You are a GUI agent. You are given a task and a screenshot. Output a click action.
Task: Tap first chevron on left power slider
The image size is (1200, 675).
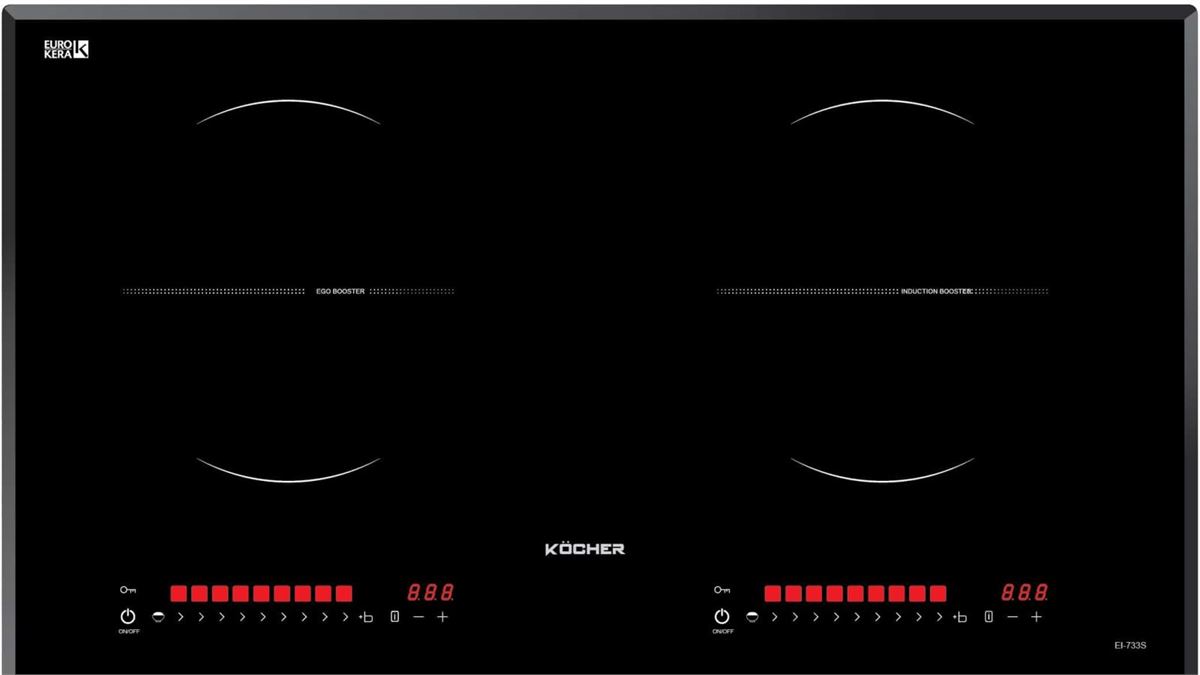coord(180,617)
